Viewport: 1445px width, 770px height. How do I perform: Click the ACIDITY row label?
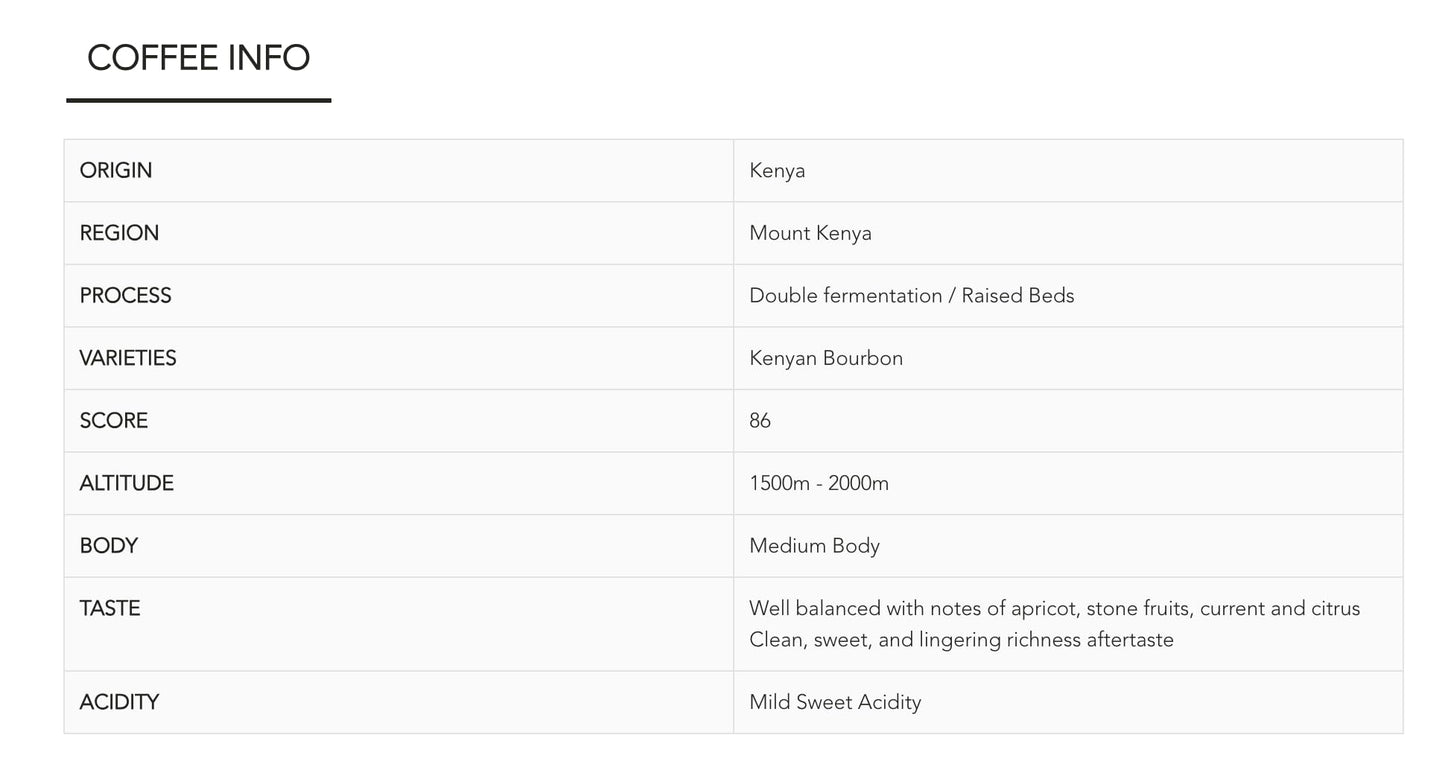[119, 702]
